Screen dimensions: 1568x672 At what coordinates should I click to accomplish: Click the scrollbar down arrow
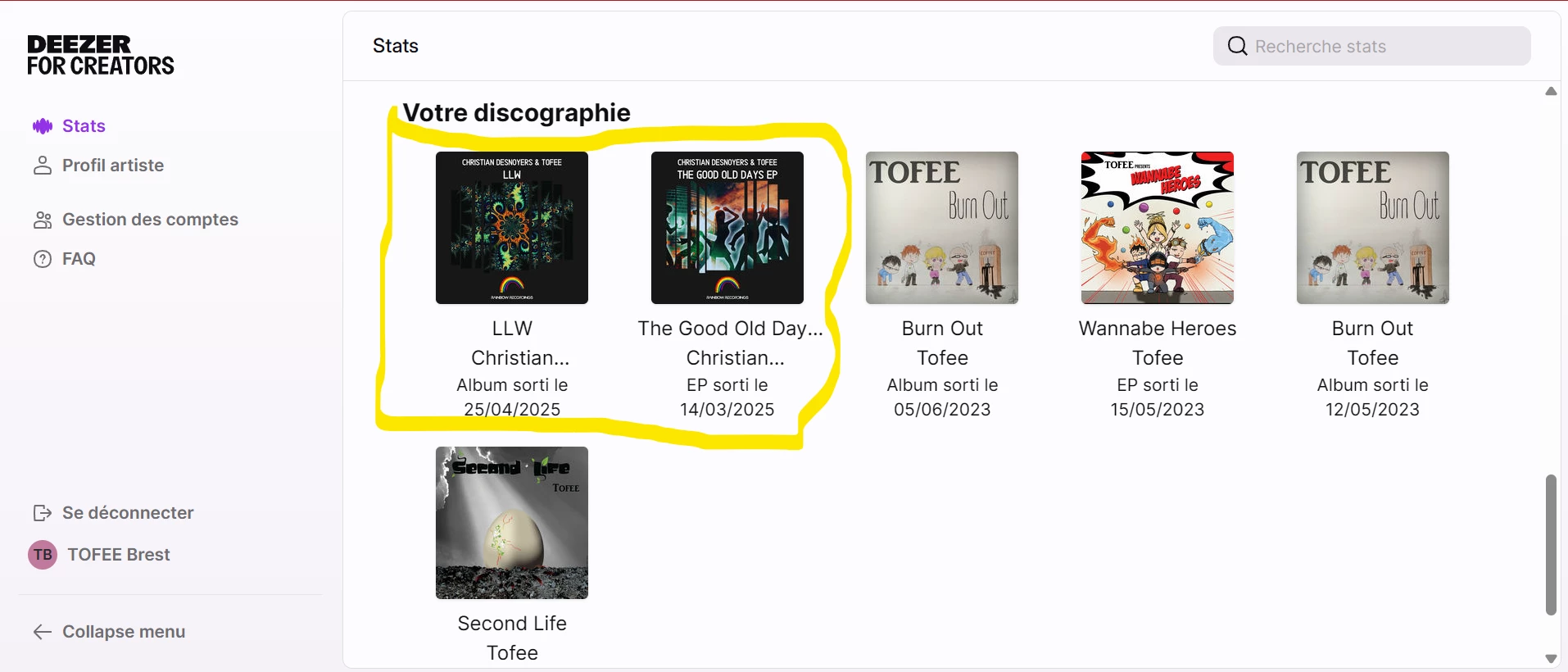[1551, 658]
